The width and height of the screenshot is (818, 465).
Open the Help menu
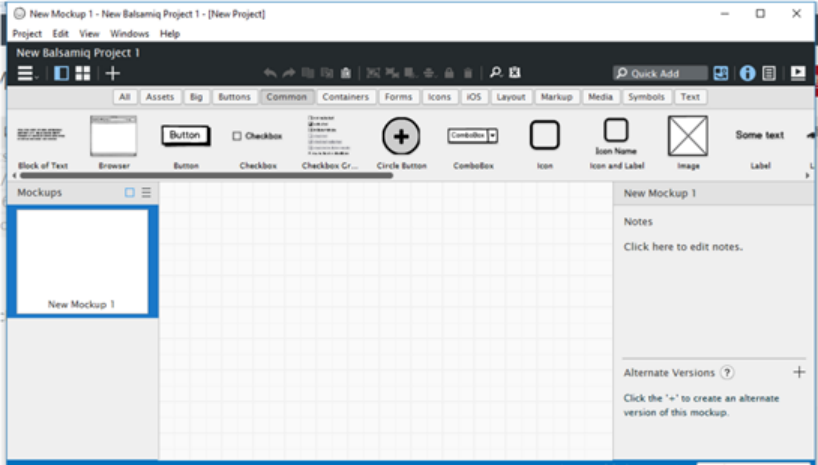pos(170,34)
